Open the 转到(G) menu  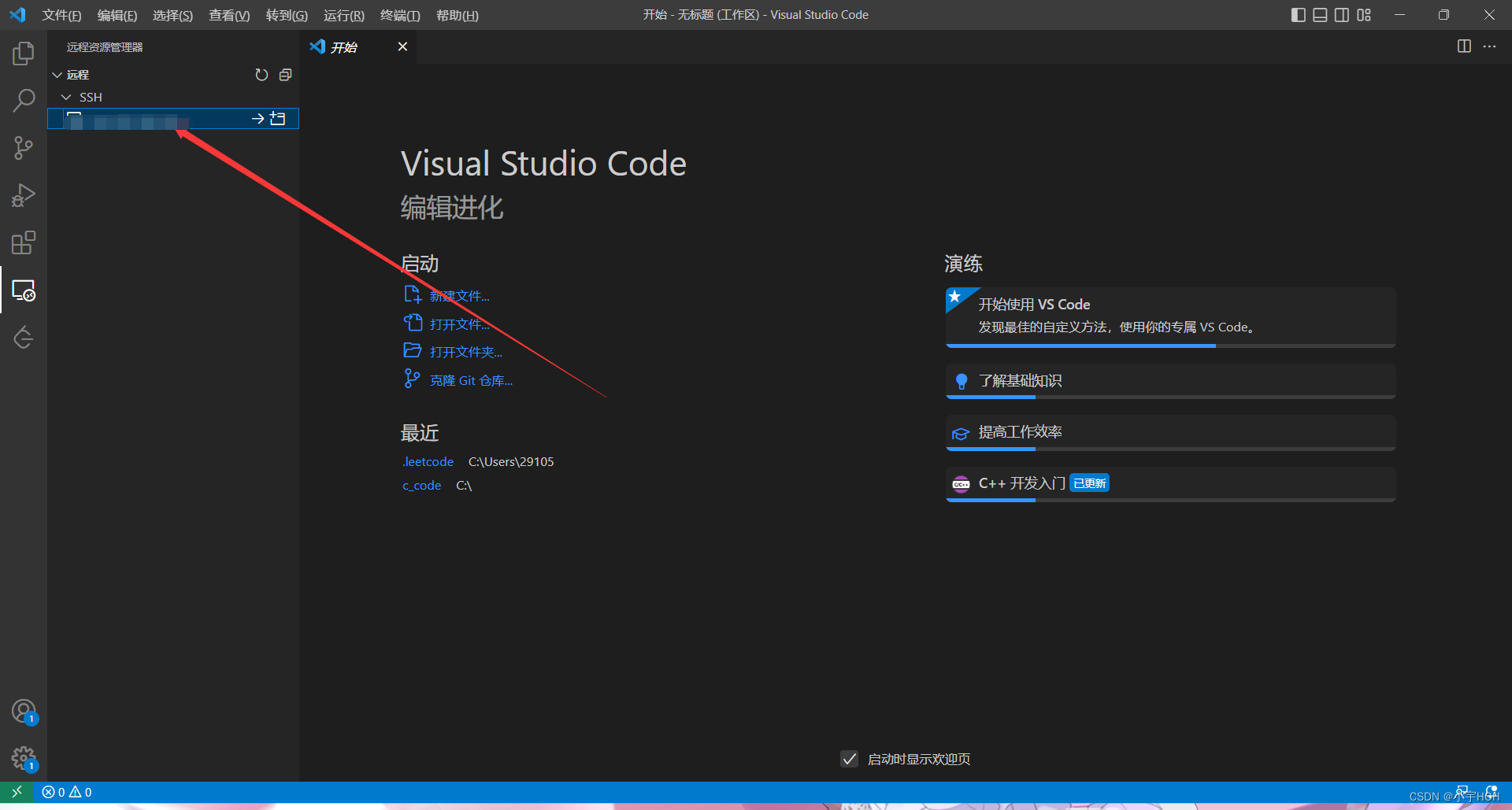pos(287,15)
